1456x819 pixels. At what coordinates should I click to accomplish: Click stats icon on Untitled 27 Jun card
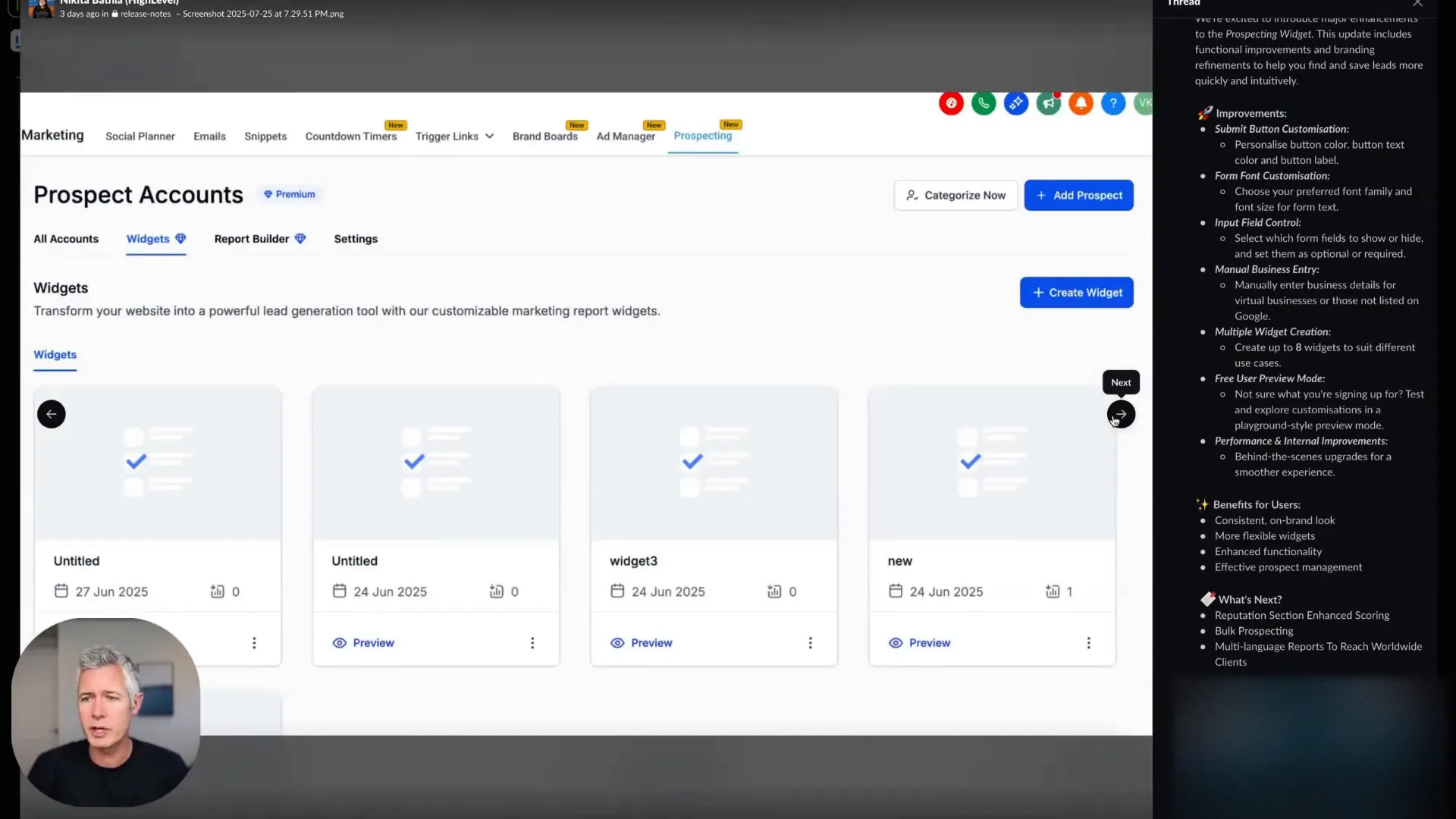tap(218, 591)
